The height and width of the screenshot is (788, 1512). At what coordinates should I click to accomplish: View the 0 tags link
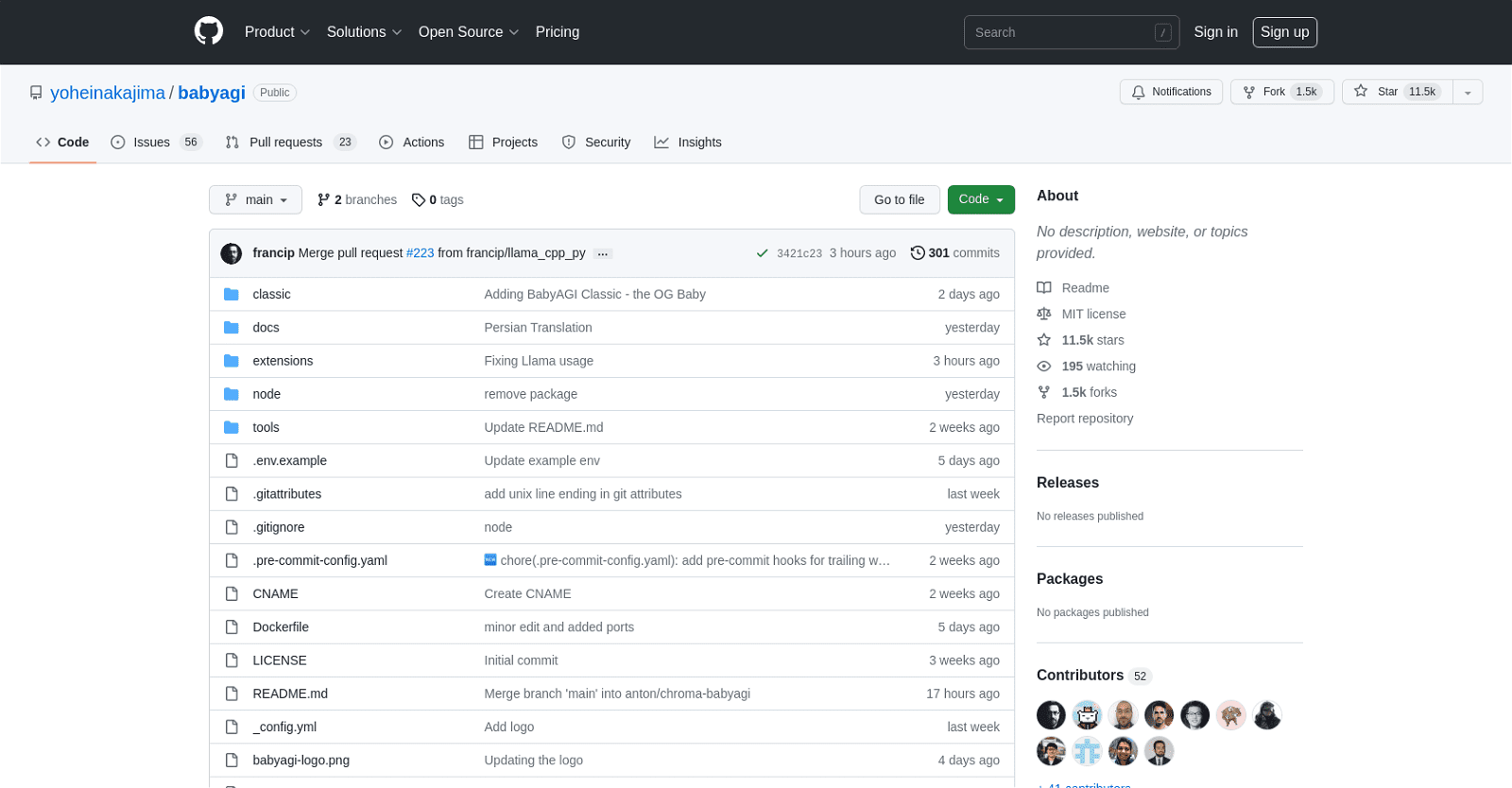click(438, 199)
